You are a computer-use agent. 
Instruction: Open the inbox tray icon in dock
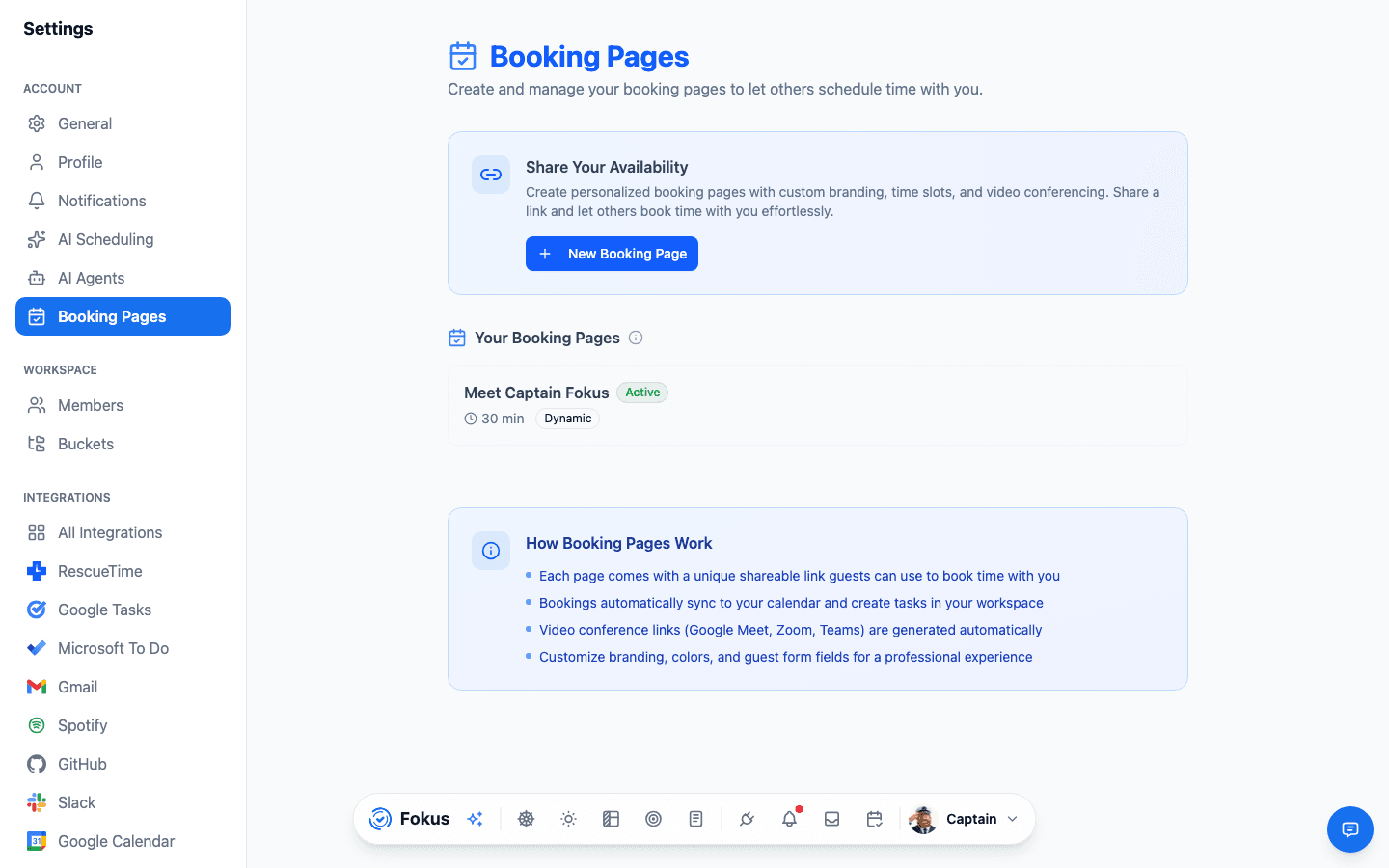click(831, 819)
